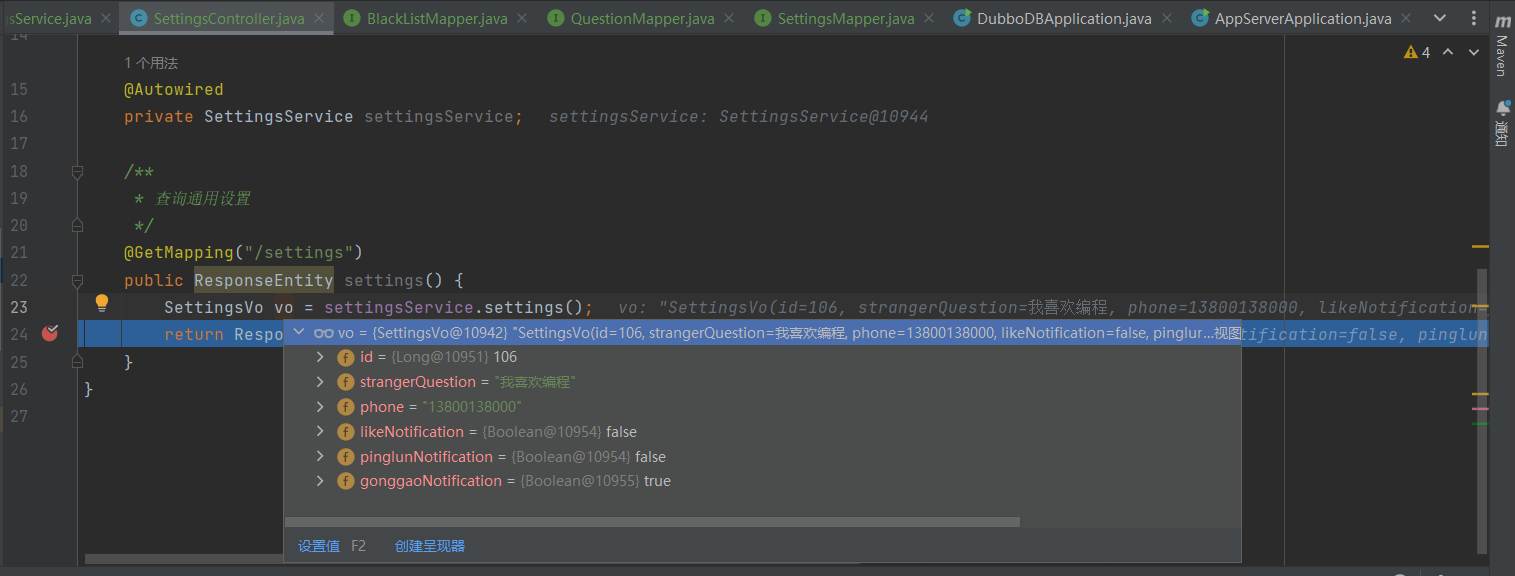
Task: Click the warning count indicator showing 4
Action: pyautogui.click(x=1417, y=52)
